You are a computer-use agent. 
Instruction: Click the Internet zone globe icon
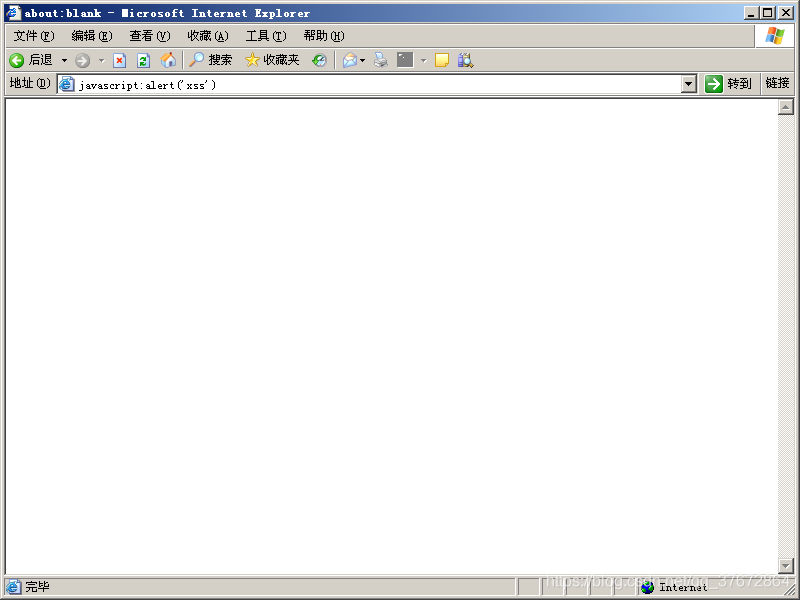(x=647, y=587)
